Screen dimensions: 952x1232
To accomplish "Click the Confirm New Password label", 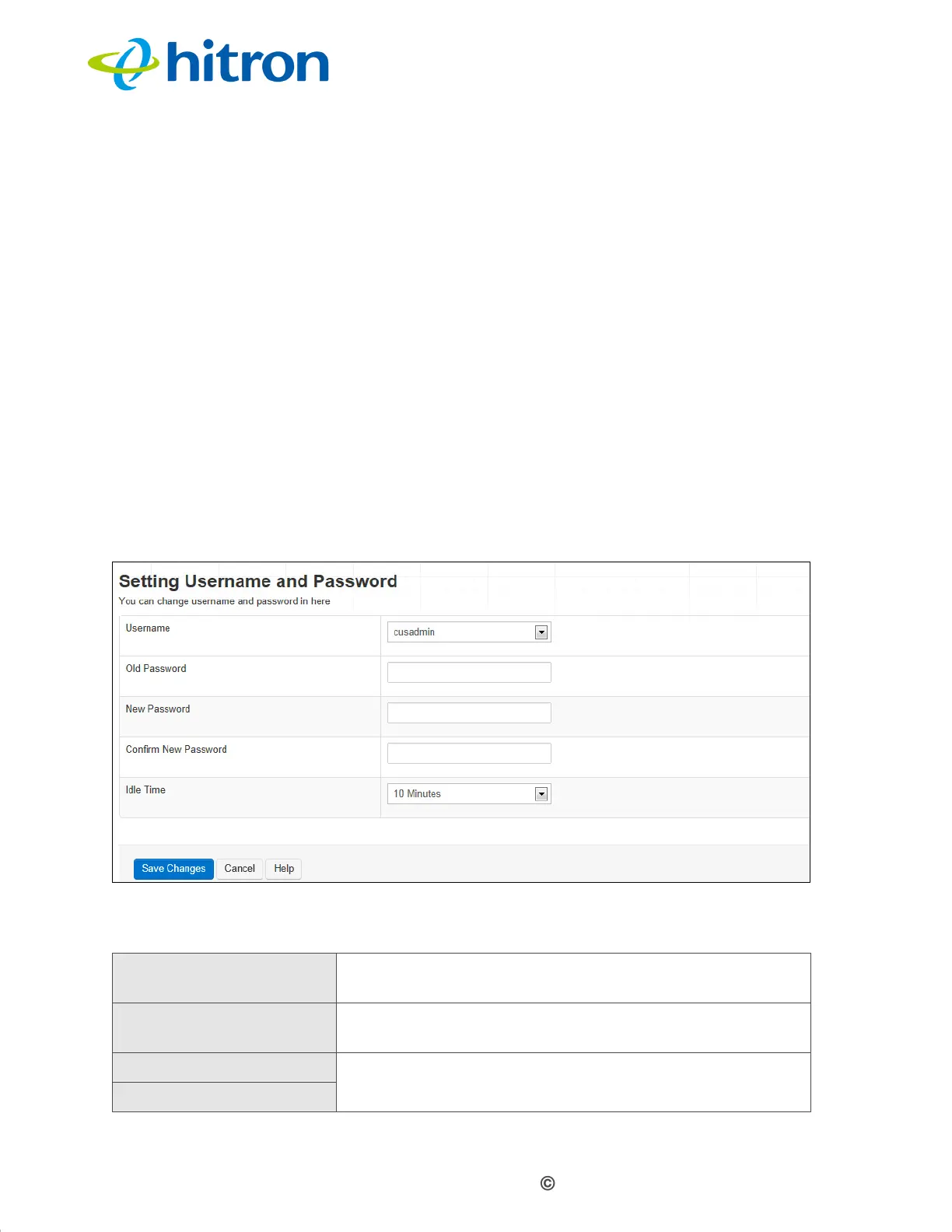I will click(x=177, y=750).
